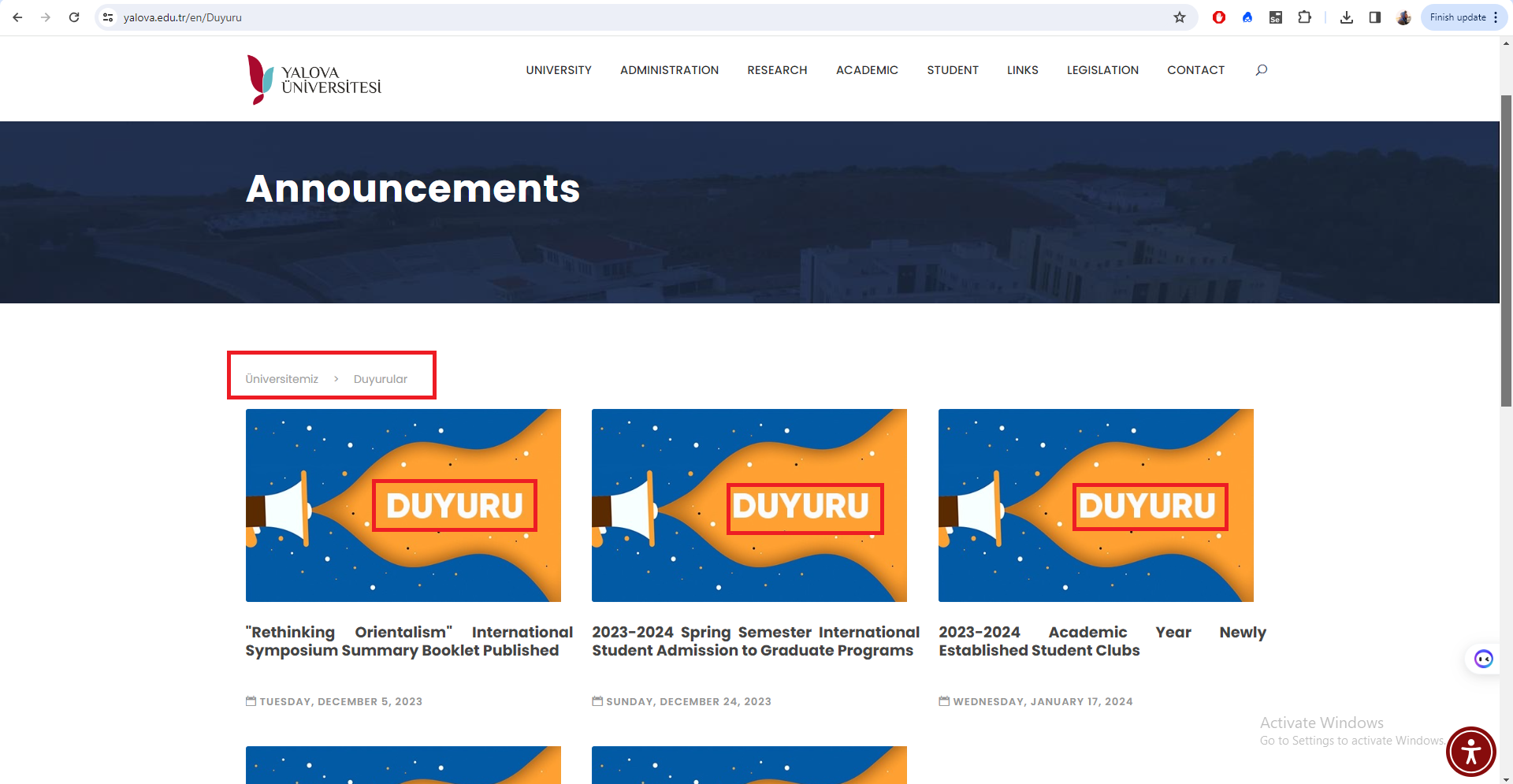
Task: Open the Newly Established Student Clubs thumbnail
Action: coord(1096,505)
